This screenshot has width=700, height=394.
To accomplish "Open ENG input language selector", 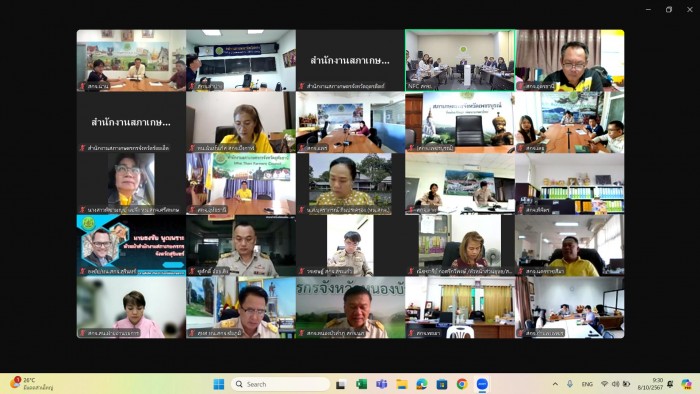I will coord(587,384).
